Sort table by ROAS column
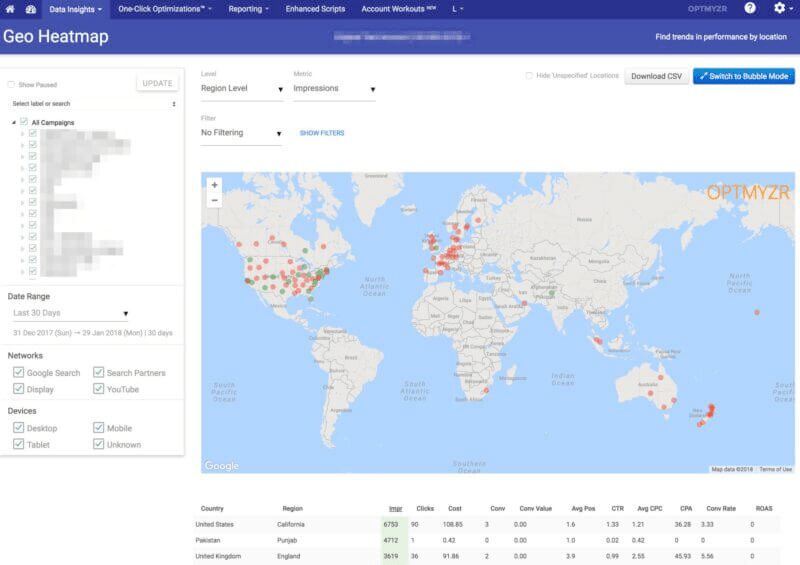Screen dimensions: 800x565 (x=764, y=508)
